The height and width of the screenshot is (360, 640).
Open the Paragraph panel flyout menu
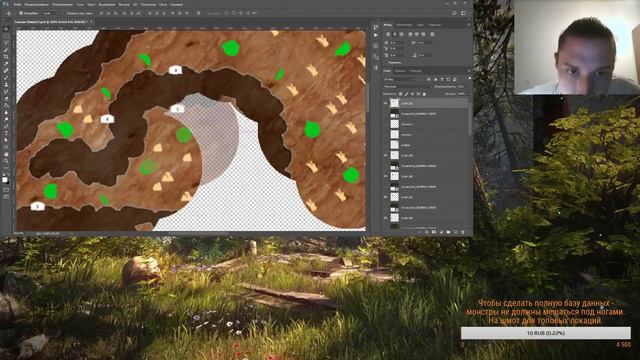pyautogui.click(x=469, y=25)
